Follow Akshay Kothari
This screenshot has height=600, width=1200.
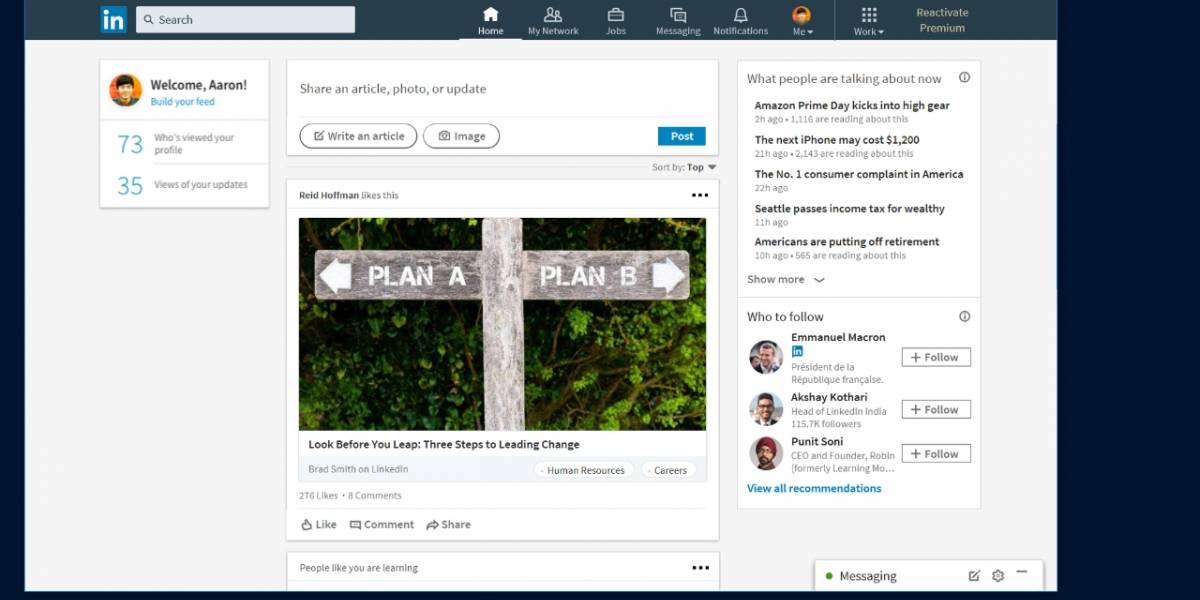point(936,410)
